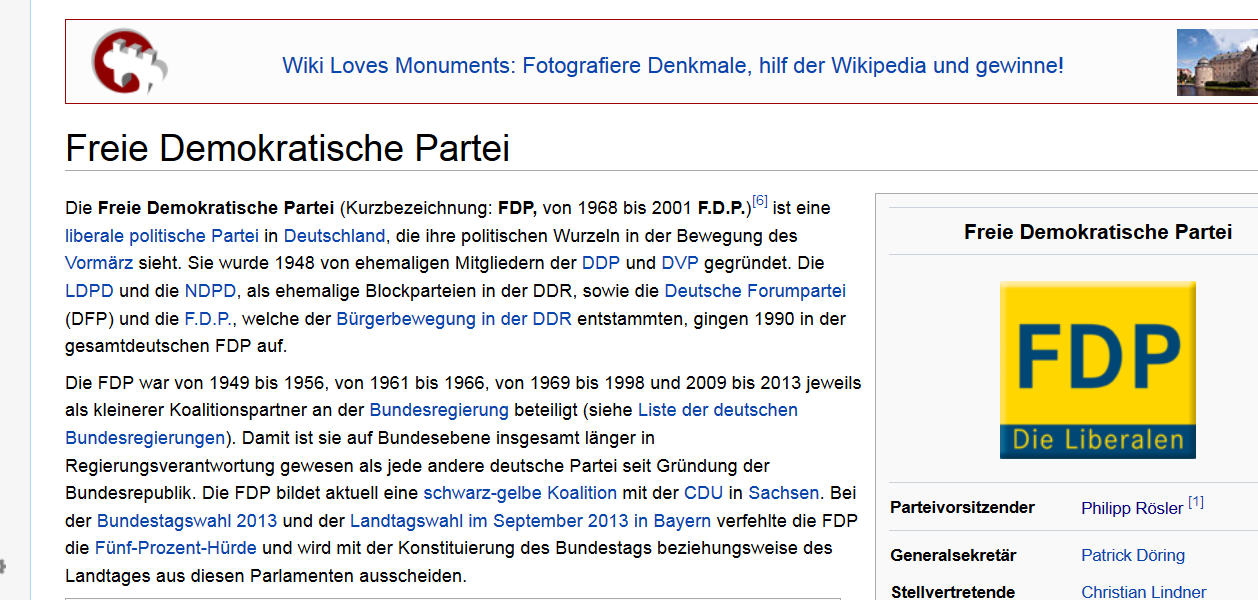Viewport: 1258px width, 600px height.
Task: Click the F.D.P. link in first paragraph
Action: [207, 319]
